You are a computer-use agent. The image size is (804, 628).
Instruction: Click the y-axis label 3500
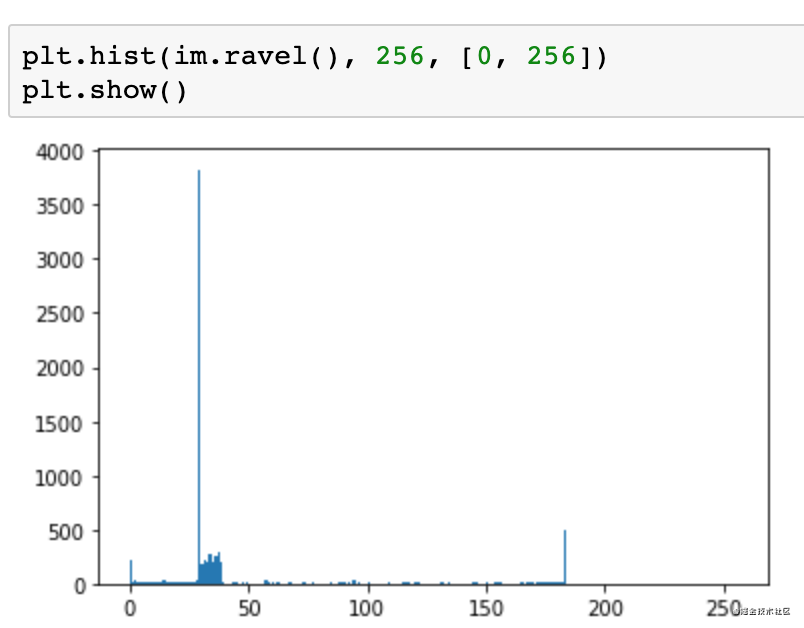(x=59, y=207)
